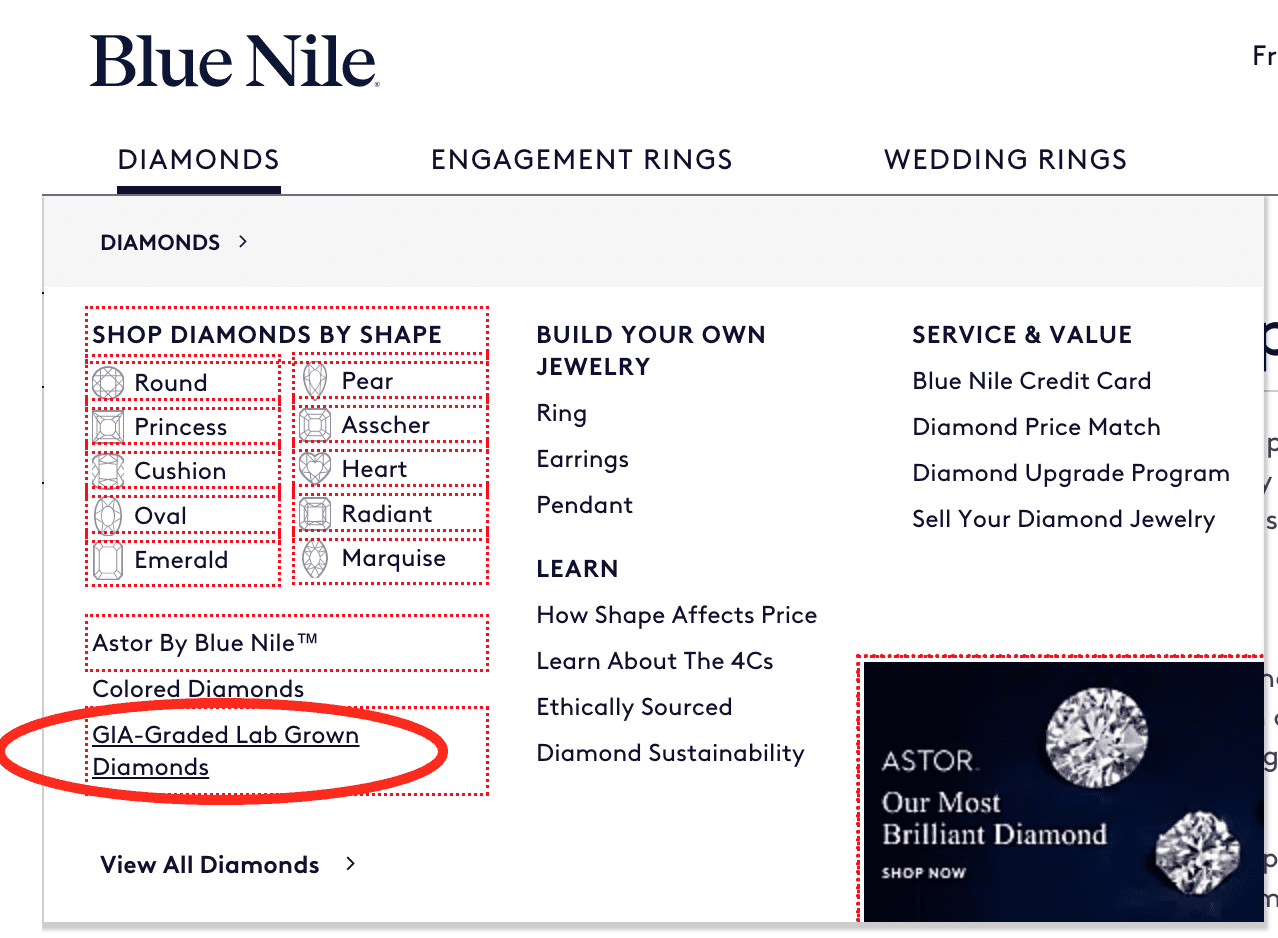
Task: Select the Pear diamond shape icon
Action: (316, 380)
